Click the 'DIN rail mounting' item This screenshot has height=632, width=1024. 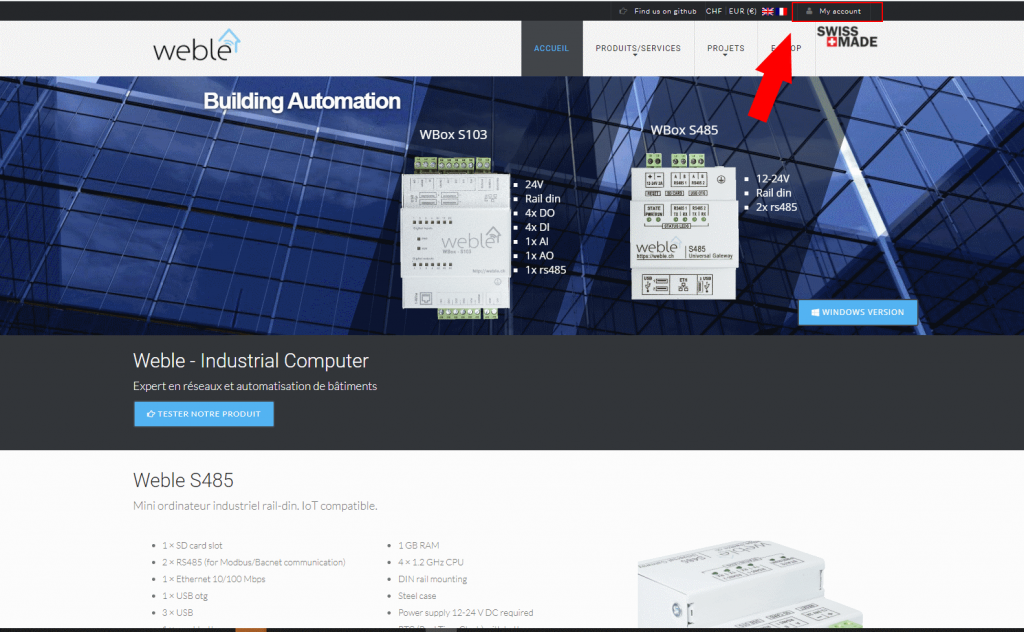432,579
